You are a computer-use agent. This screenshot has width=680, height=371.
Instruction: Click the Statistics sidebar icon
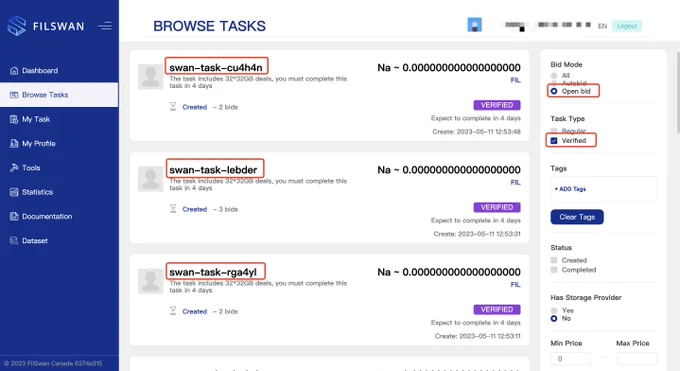tap(14, 192)
